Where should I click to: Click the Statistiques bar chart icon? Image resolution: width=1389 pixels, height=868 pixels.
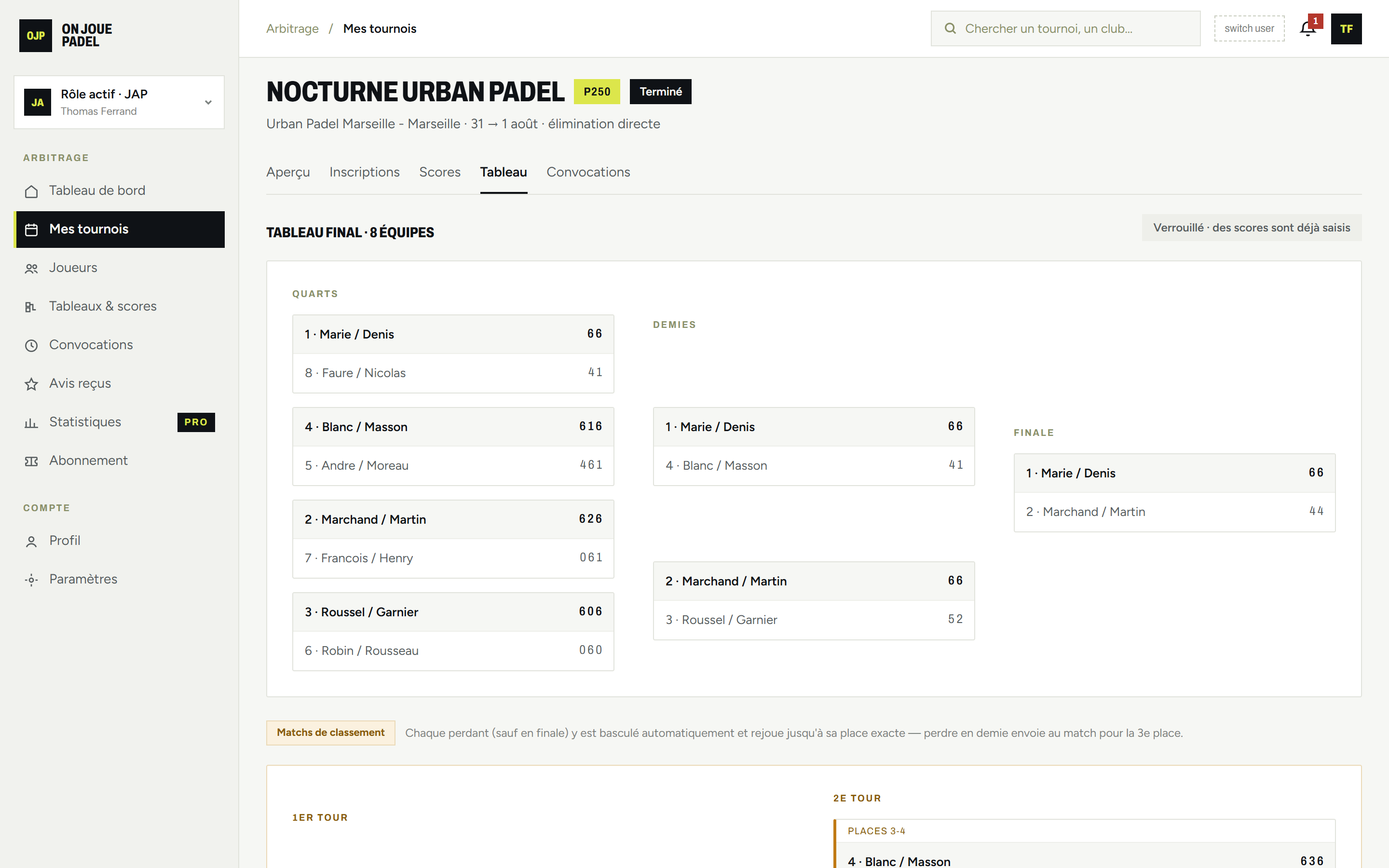click(31, 422)
